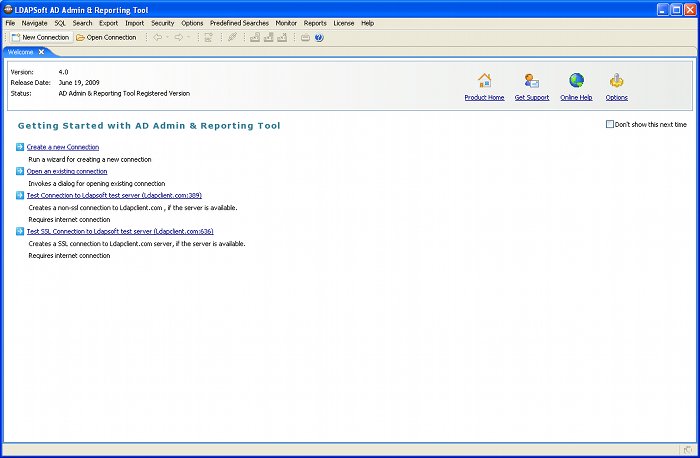
Task: Open the Predefined Searches menu
Action: tap(239, 22)
